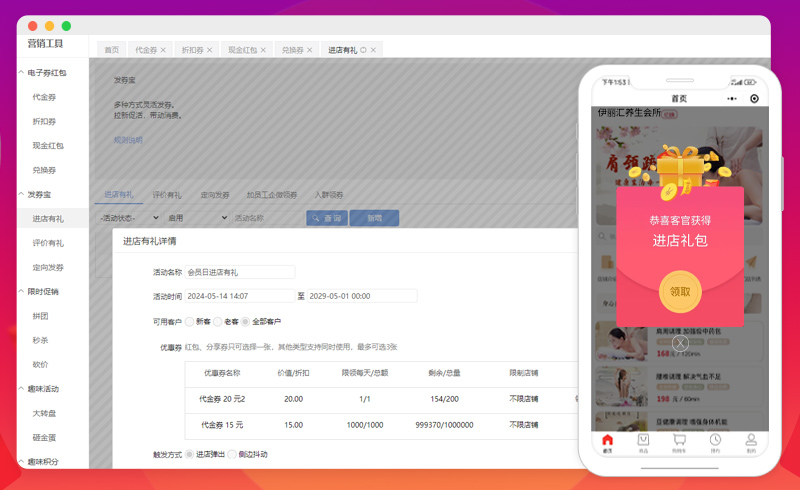Open the 活动状态 dropdown filter

click(x=128, y=218)
